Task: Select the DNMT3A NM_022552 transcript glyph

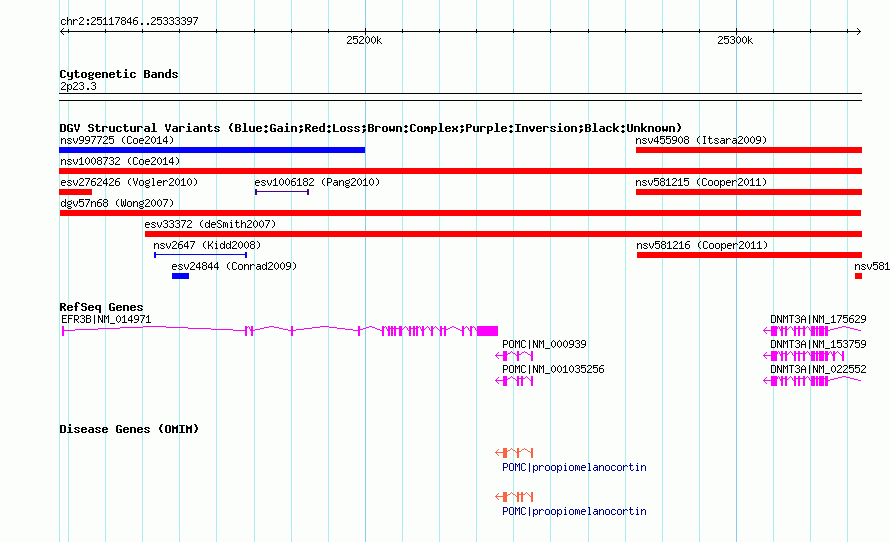Action: (x=812, y=381)
